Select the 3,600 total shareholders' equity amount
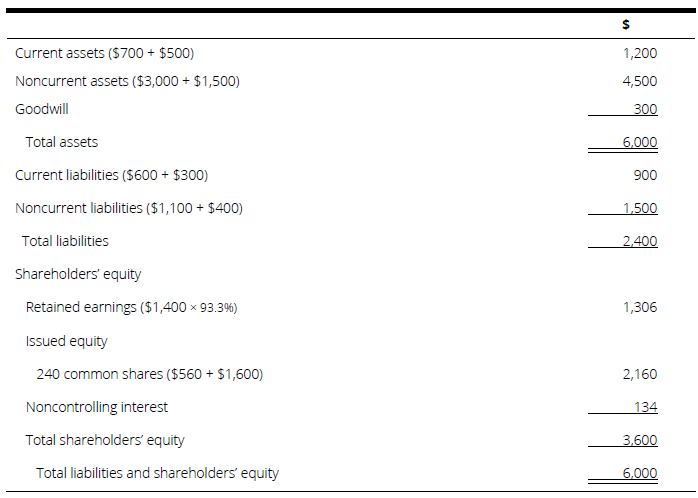 [x=640, y=440]
